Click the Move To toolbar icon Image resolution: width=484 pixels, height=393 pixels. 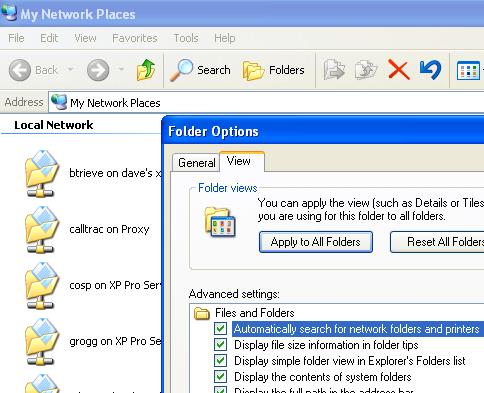(334, 70)
